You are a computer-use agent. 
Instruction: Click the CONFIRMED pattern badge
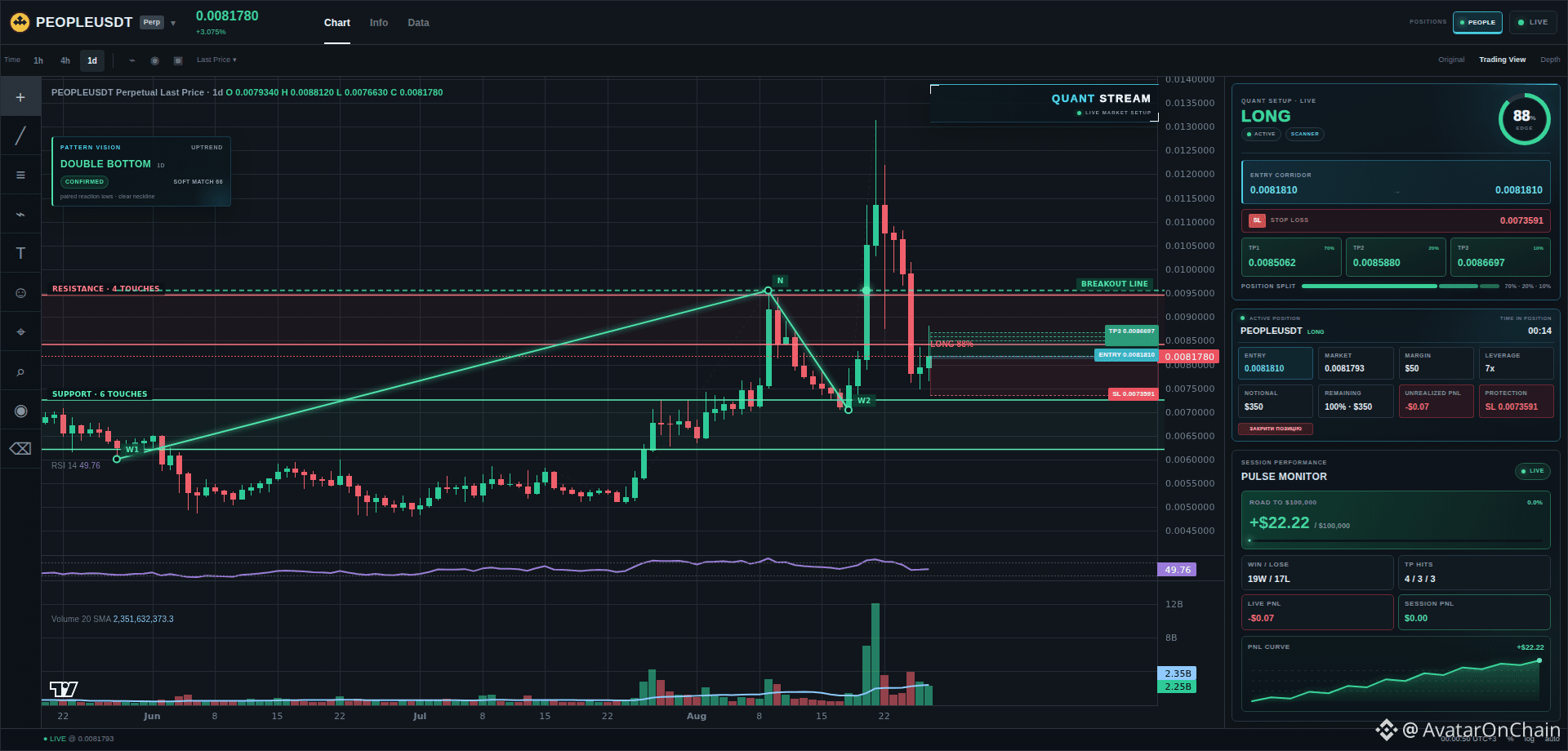(85, 182)
